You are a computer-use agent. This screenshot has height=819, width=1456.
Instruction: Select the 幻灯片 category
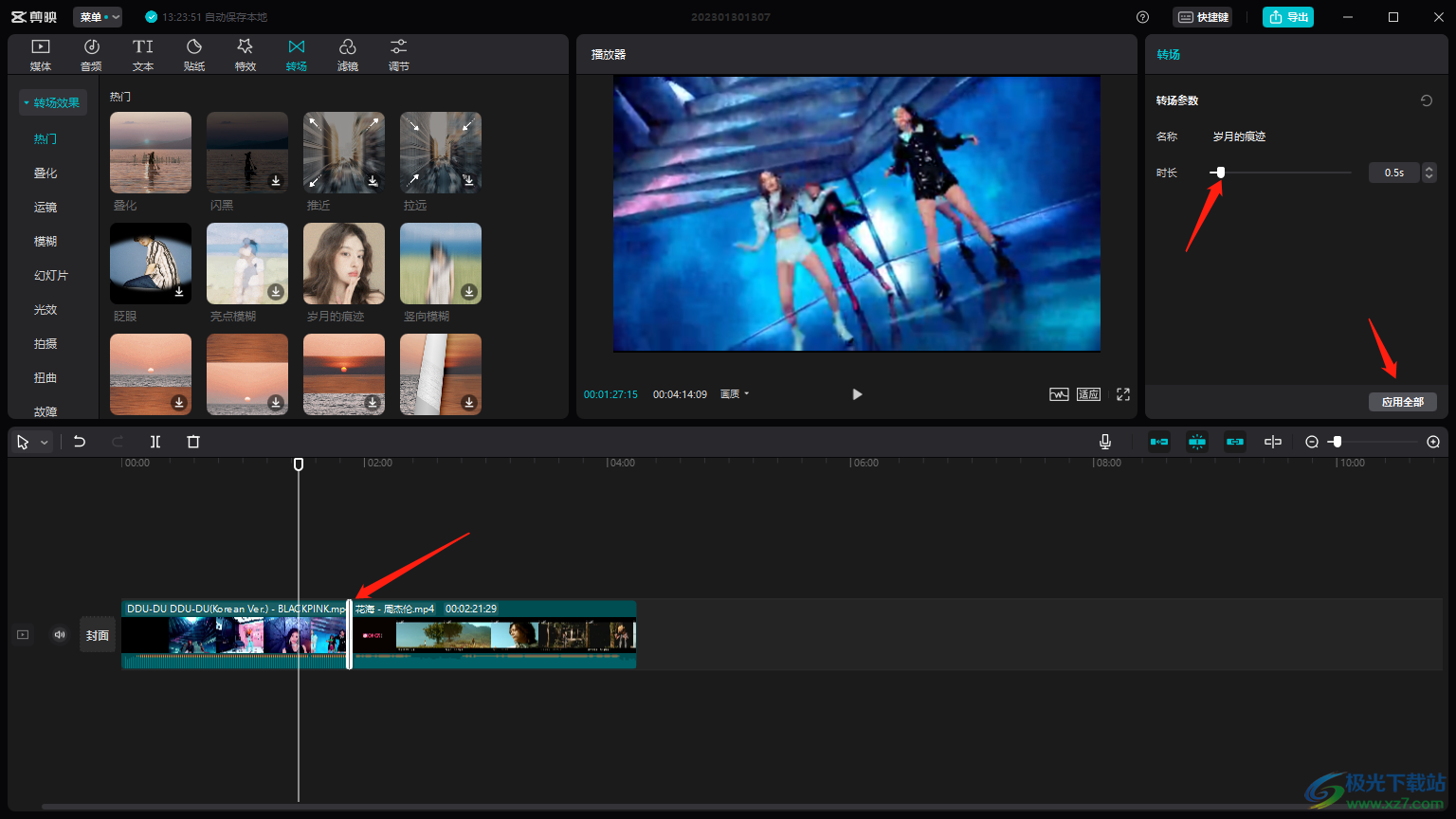pyautogui.click(x=51, y=275)
